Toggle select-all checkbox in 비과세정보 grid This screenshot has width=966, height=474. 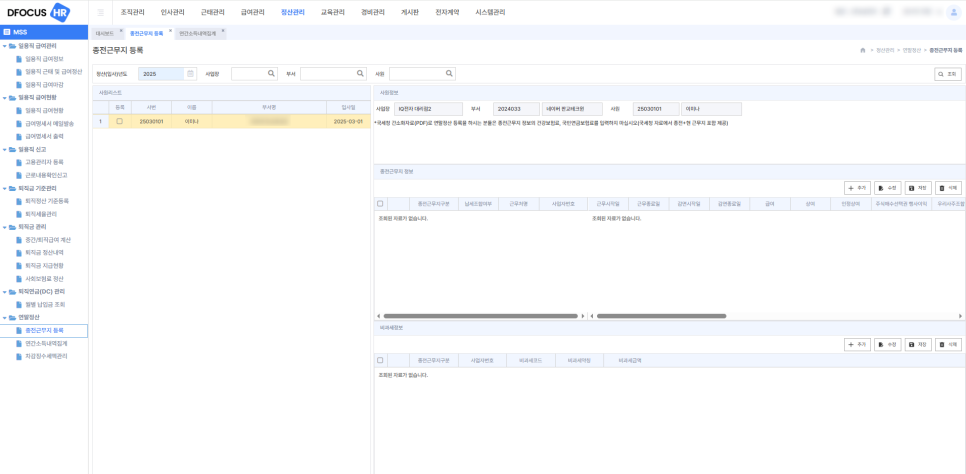(x=380, y=360)
